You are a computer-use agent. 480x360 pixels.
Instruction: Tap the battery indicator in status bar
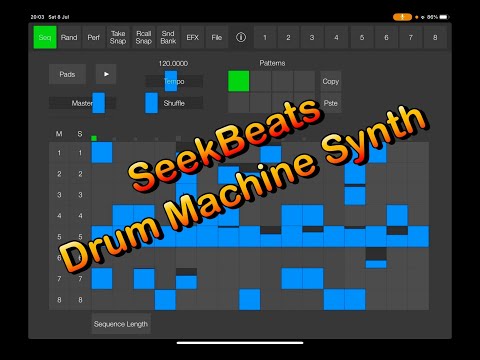pos(444,17)
